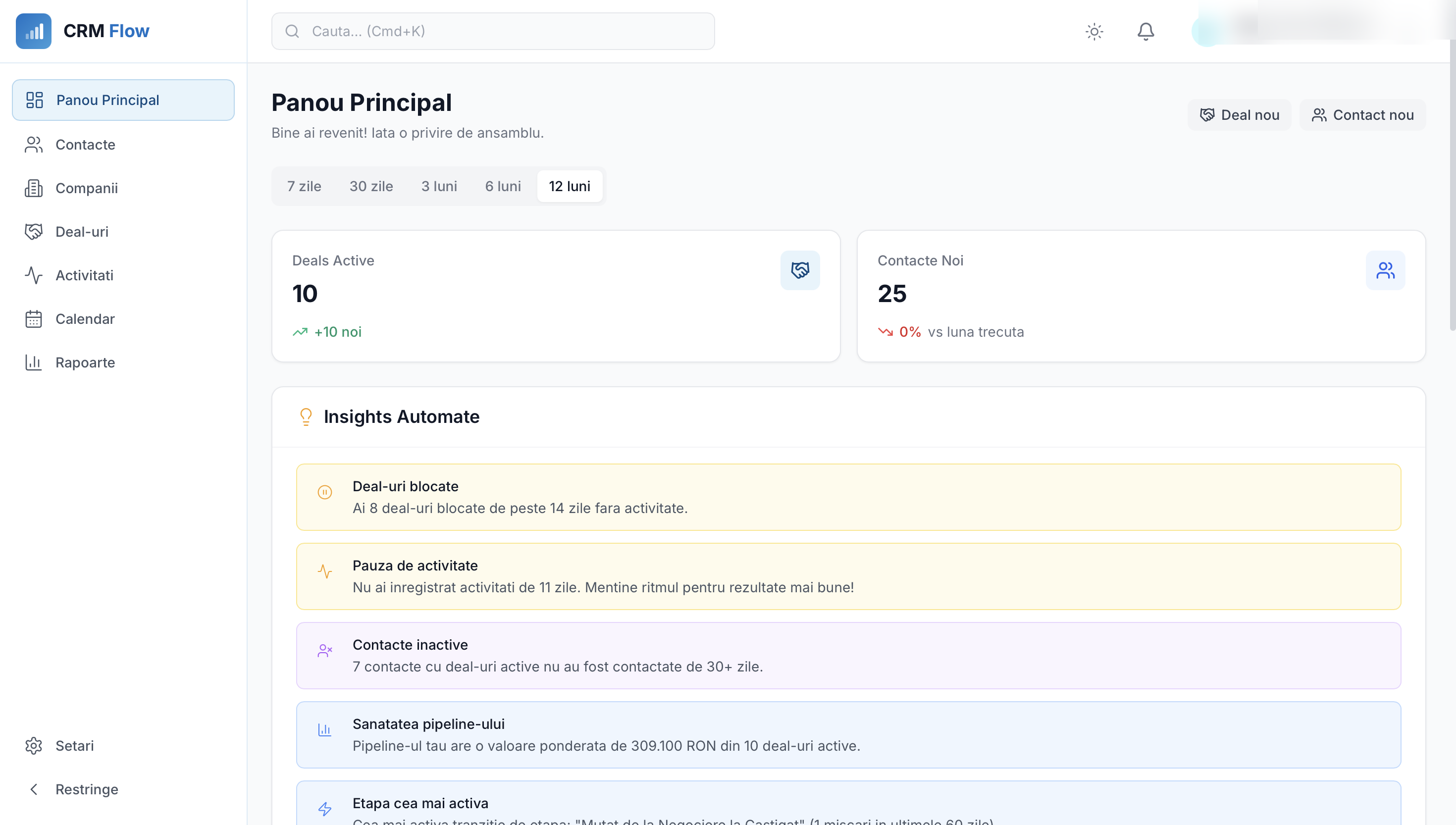The image size is (1456, 825).
Task: Click the lightning icon on Etapa cea mai activa
Action: pyautogui.click(x=324, y=809)
